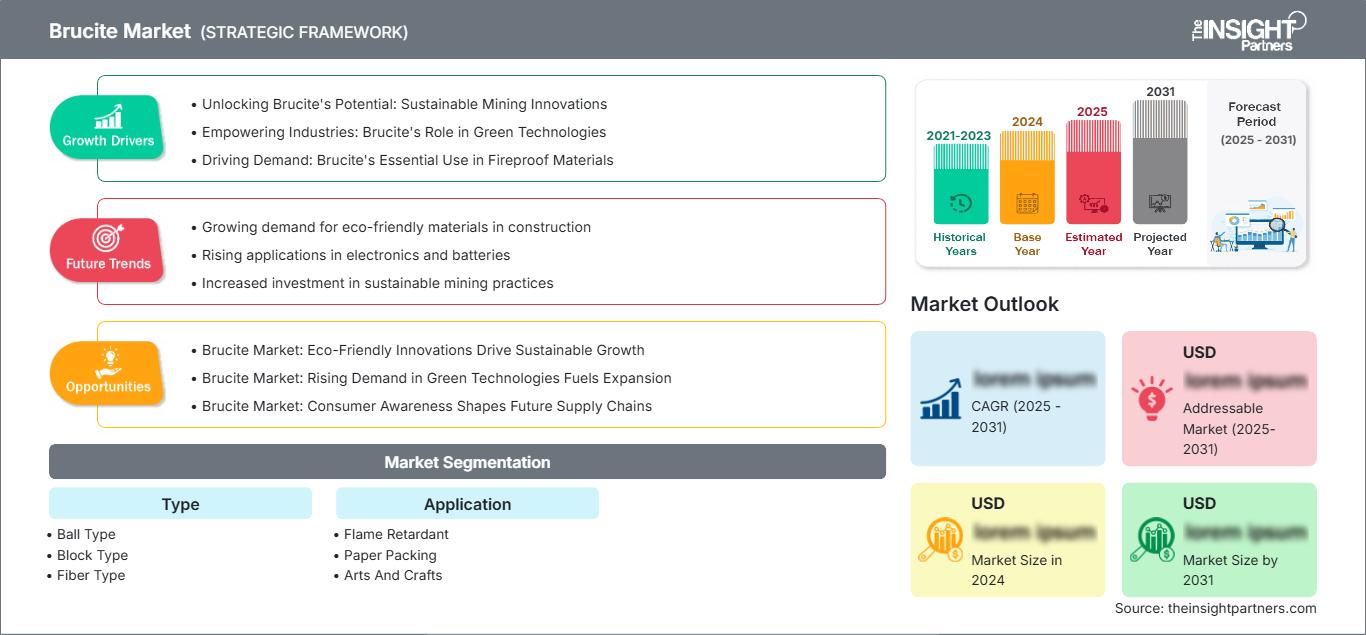Click the Opportunities lightbulb hand icon
This screenshot has width=1366, height=635.
coord(108,361)
